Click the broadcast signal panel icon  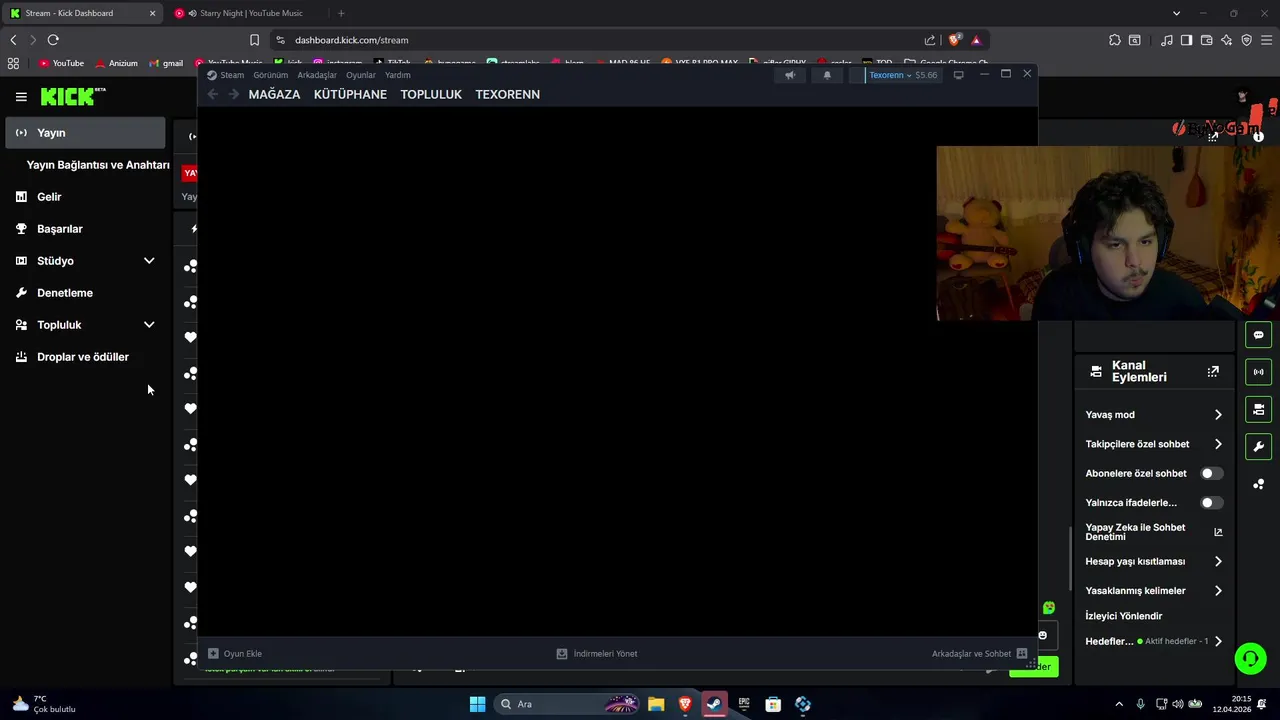click(1259, 372)
